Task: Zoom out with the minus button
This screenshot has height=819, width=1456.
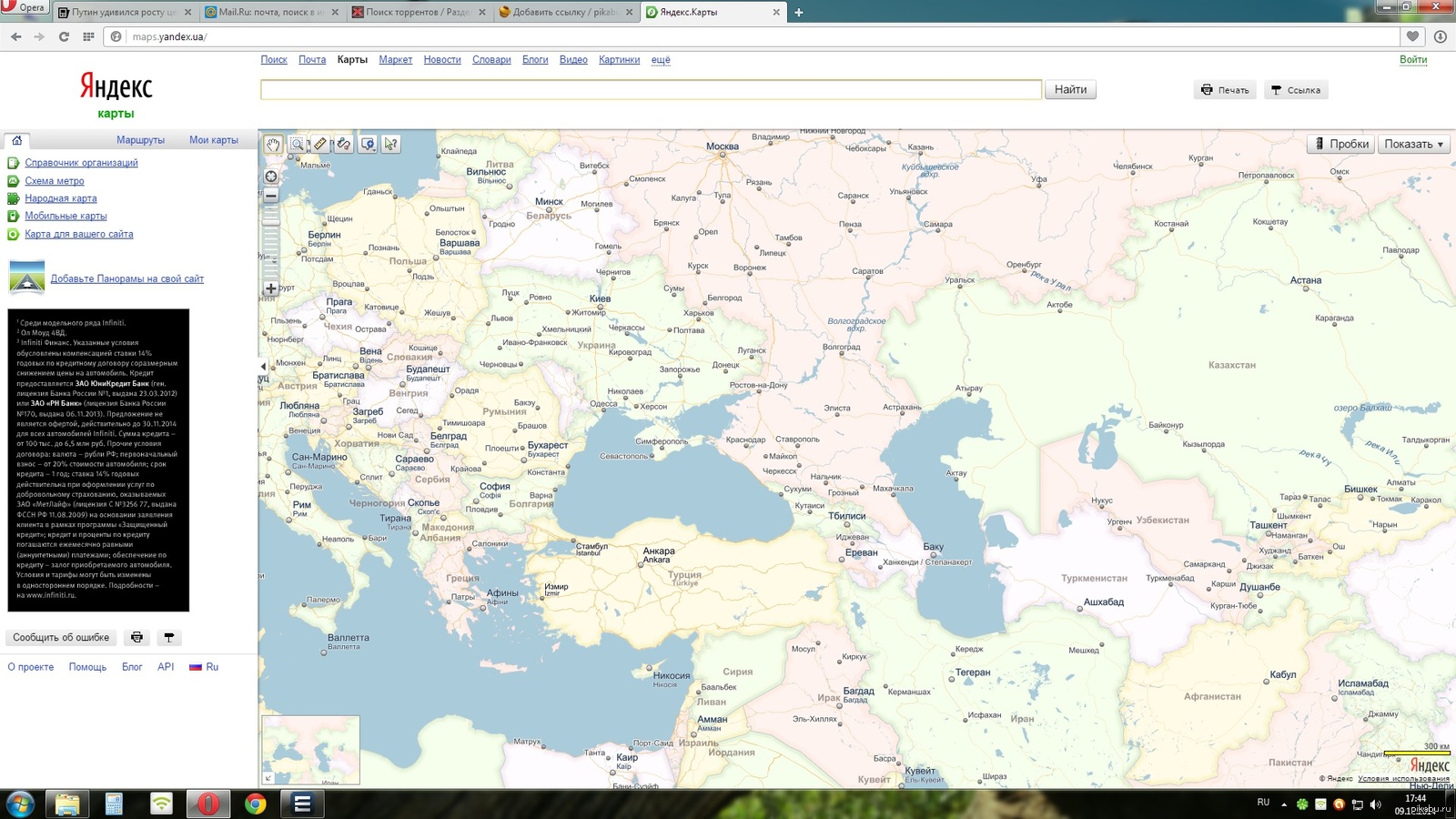Action: pos(270,196)
